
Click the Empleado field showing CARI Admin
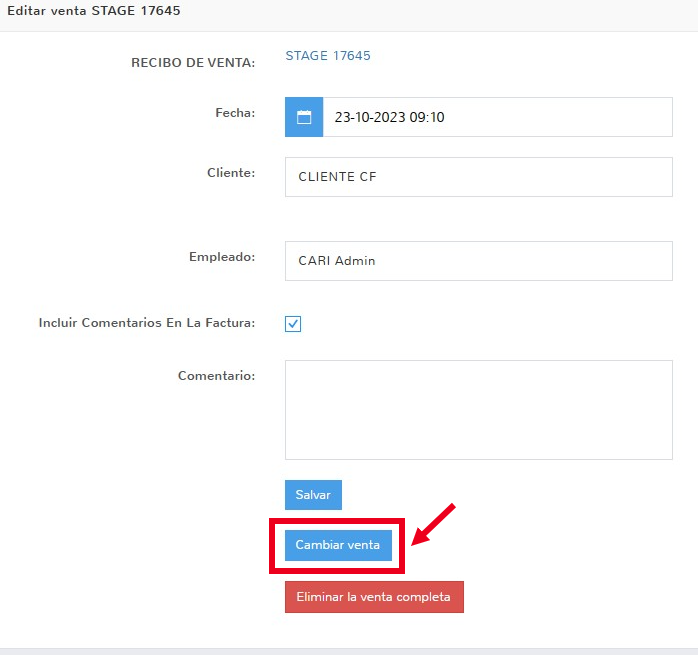pyautogui.click(x=479, y=261)
